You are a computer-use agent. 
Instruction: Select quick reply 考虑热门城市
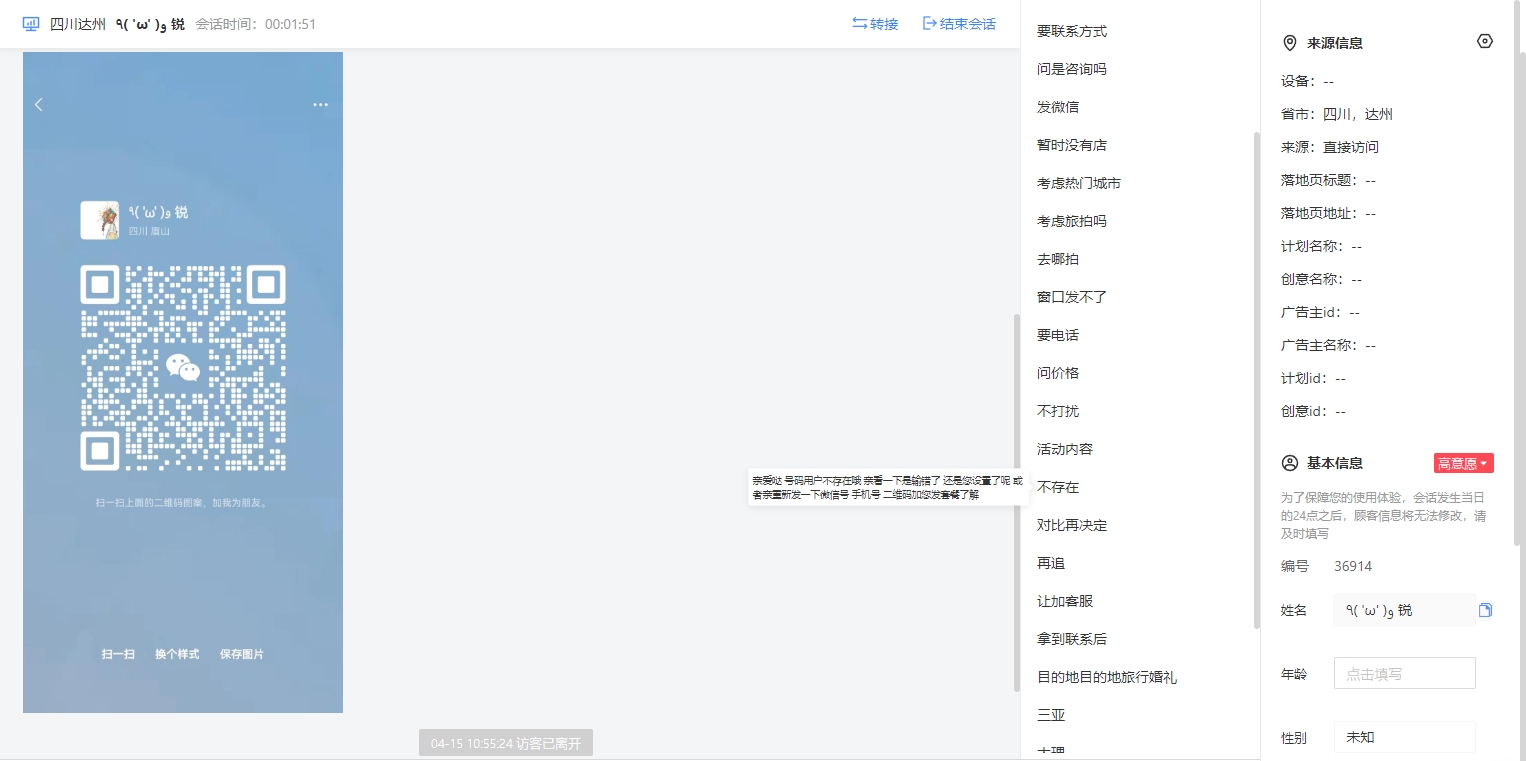pyautogui.click(x=1079, y=183)
